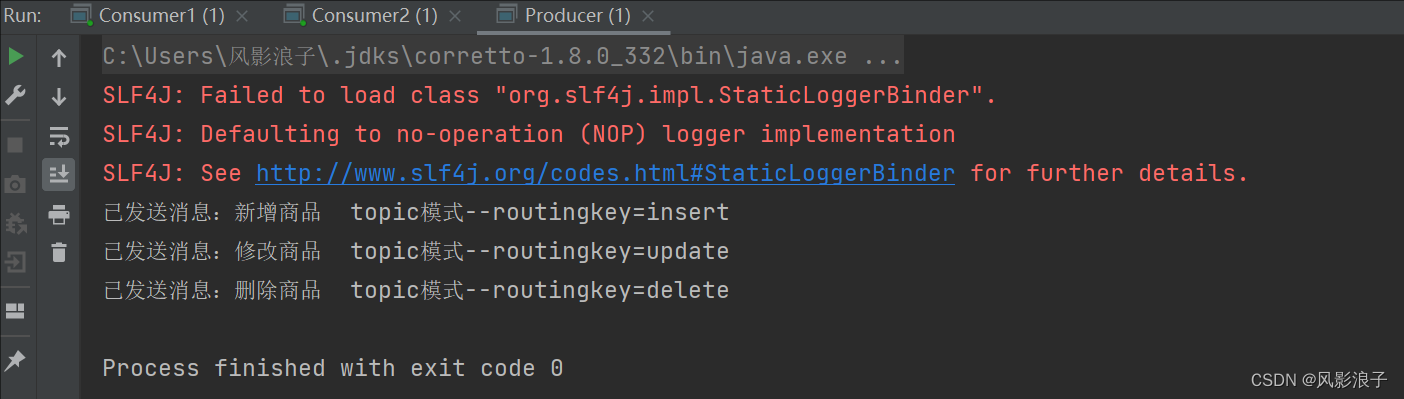Open the slf4j.org StaticLoggerBinder link
1404x399 pixels.
tap(605, 173)
